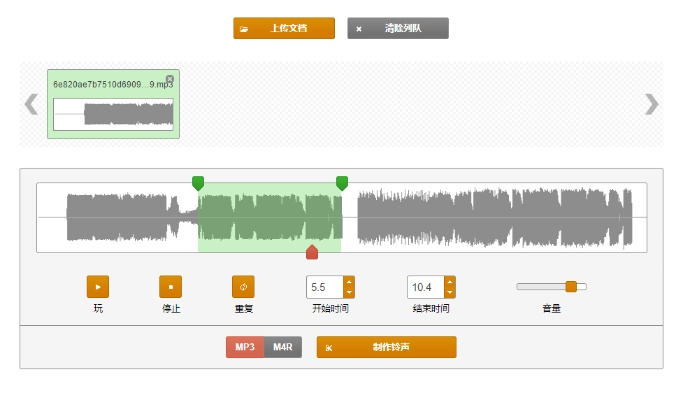Decrease start time with down arrow
This screenshot has width=690, height=400.
(349, 293)
